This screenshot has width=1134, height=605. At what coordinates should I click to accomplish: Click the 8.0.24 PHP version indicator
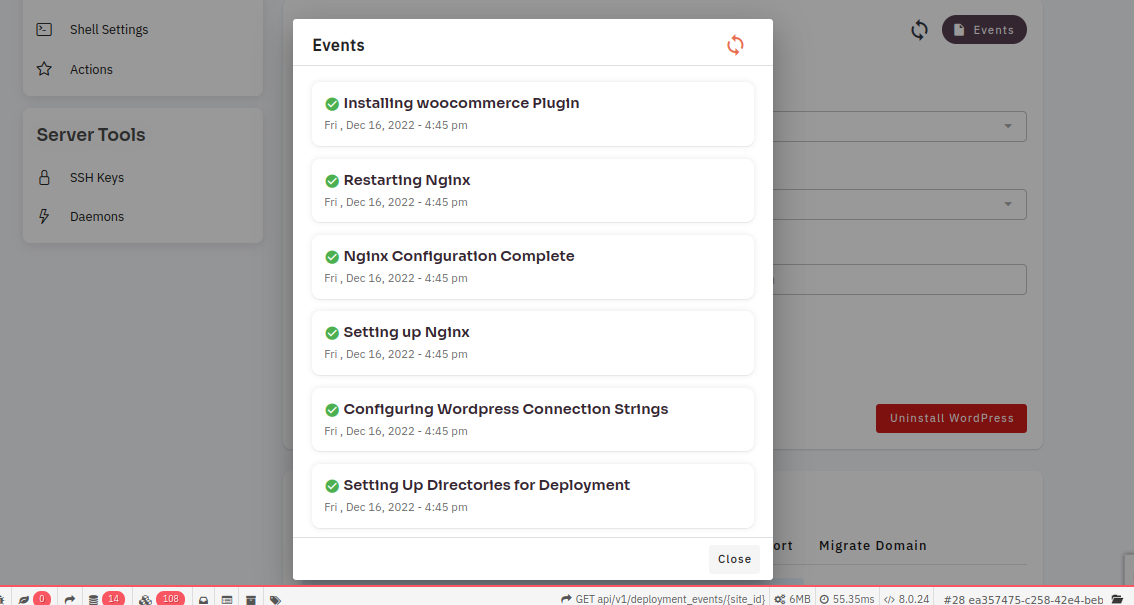tap(907, 599)
